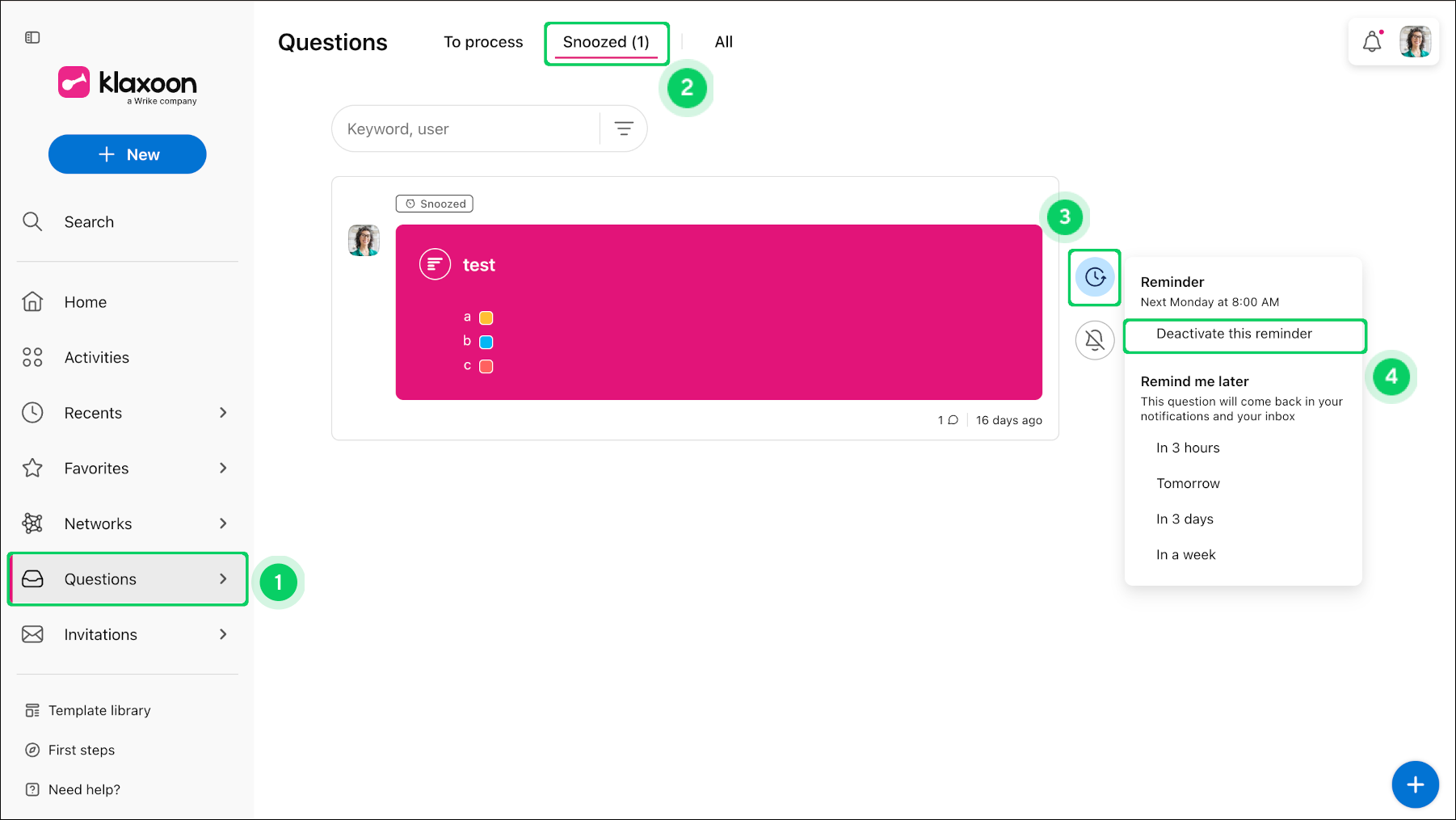The height and width of the screenshot is (820, 1456).
Task: Click the Invitations envelope icon
Action: (32, 634)
